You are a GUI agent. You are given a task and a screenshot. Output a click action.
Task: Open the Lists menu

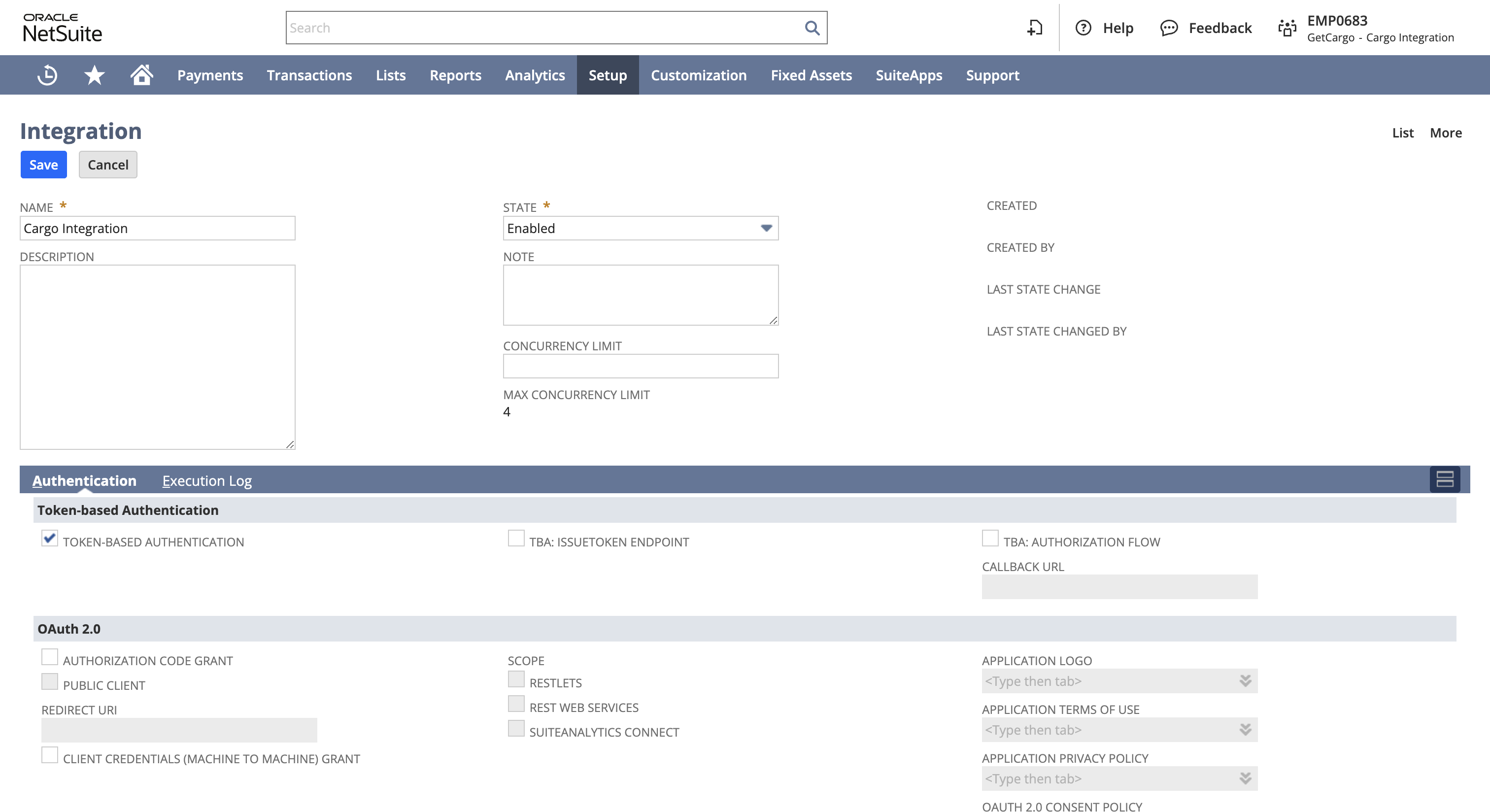pos(390,75)
